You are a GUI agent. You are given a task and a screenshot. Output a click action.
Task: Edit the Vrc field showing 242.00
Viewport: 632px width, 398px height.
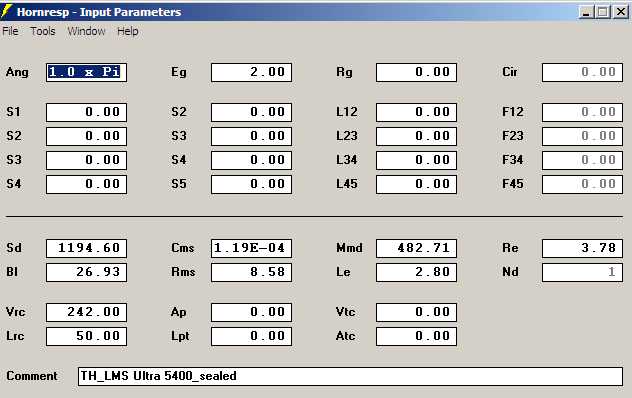point(86,313)
